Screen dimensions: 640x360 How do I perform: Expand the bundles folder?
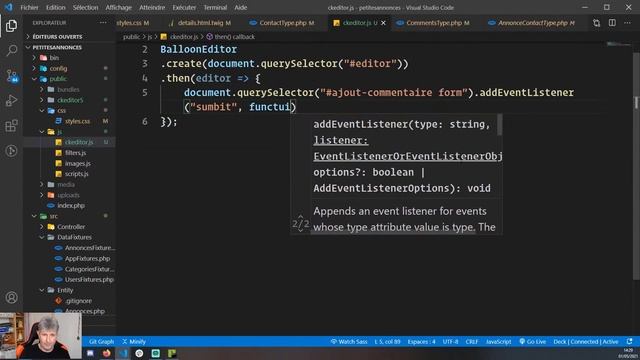(68, 89)
